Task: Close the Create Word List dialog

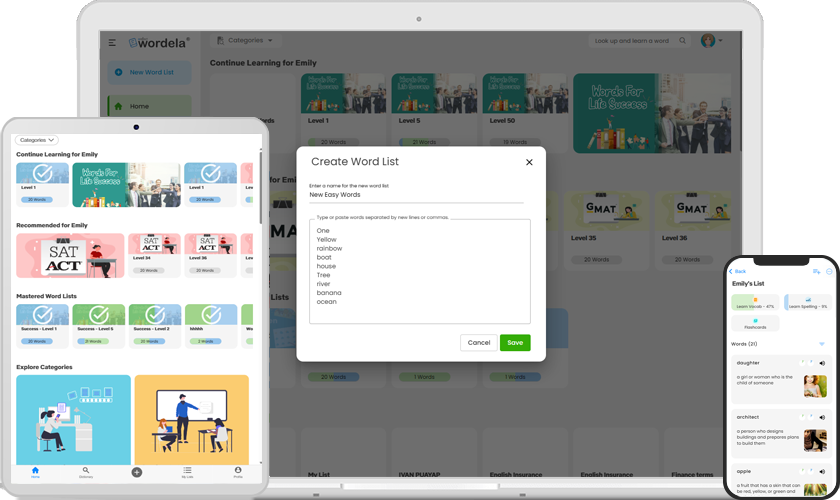Action: [x=529, y=162]
